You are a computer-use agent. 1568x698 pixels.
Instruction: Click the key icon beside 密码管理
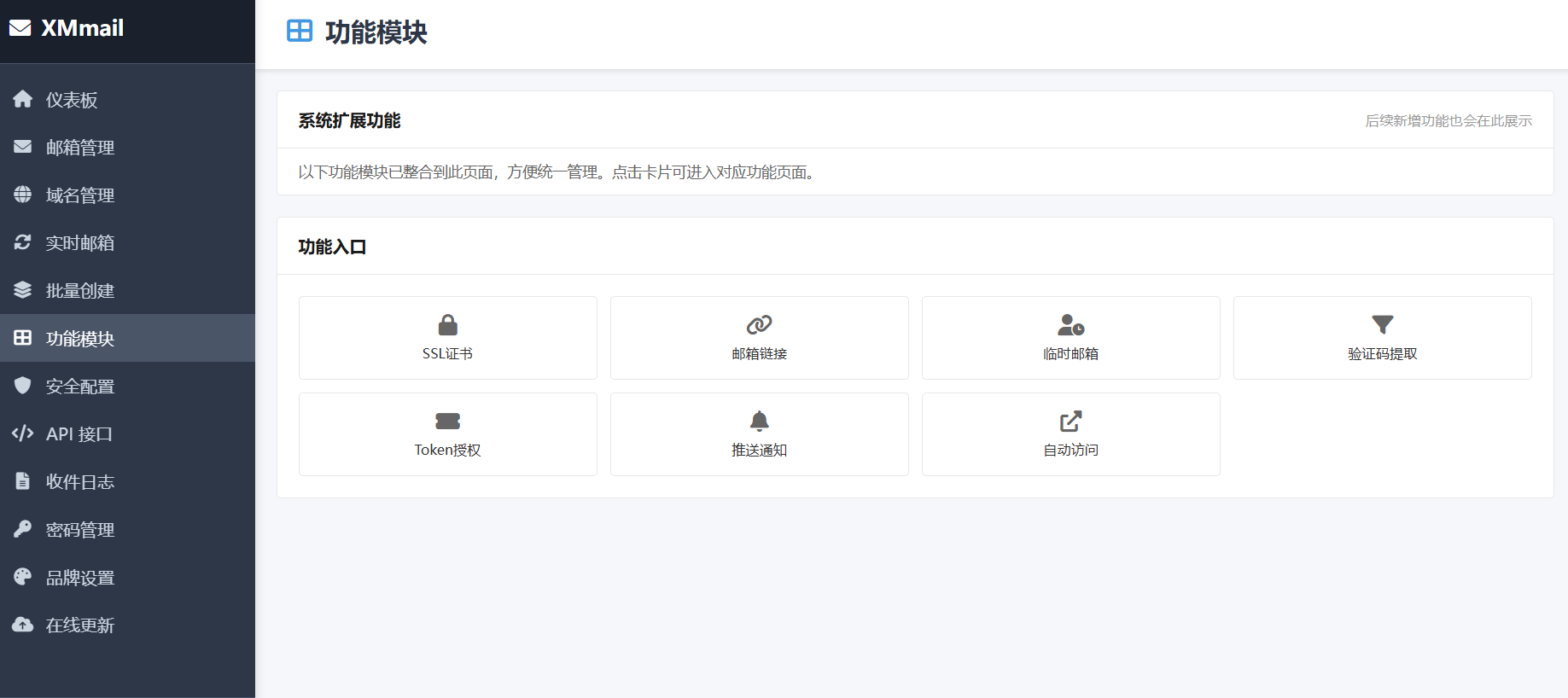tap(23, 529)
